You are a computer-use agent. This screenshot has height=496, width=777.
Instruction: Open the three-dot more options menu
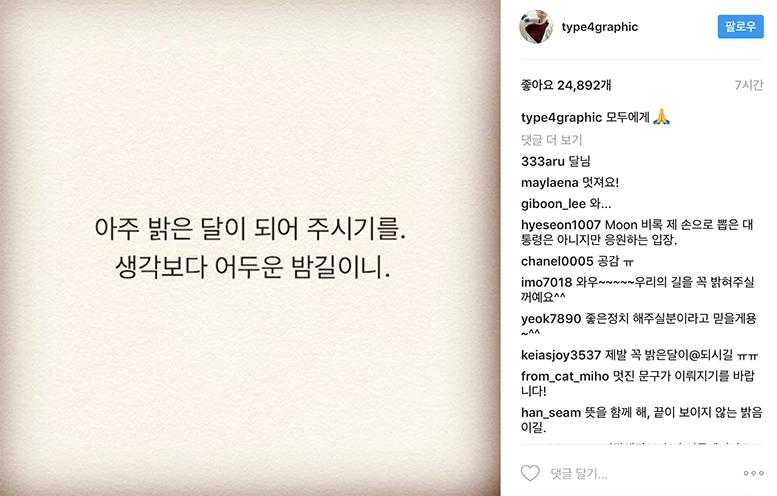tap(753, 473)
